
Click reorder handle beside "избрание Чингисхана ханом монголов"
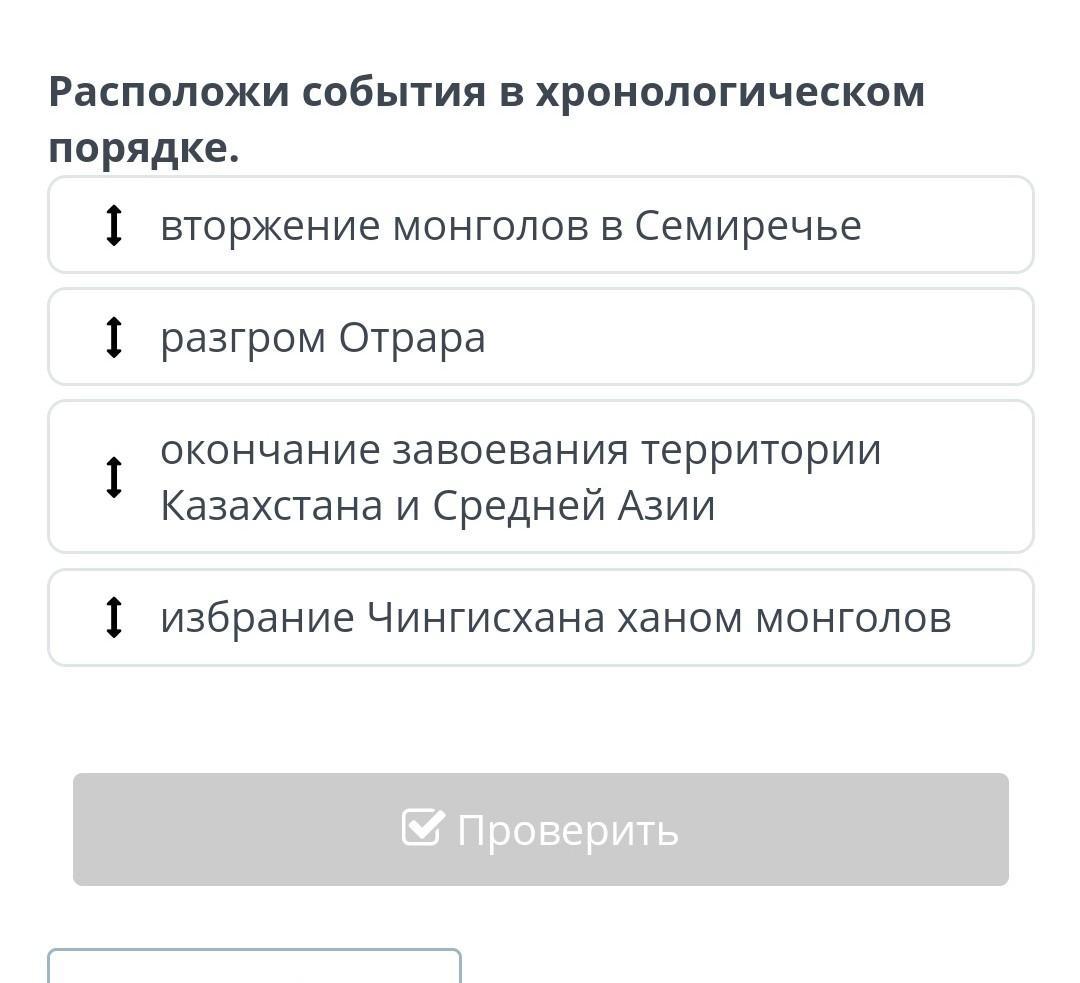[x=114, y=617]
